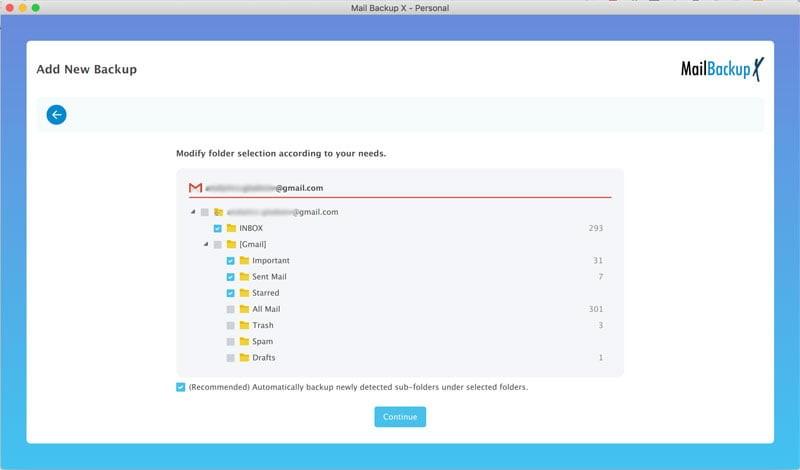This screenshot has height=470, width=800.
Task: Click the Sent Mail count 7
Action: click(601, 277)
